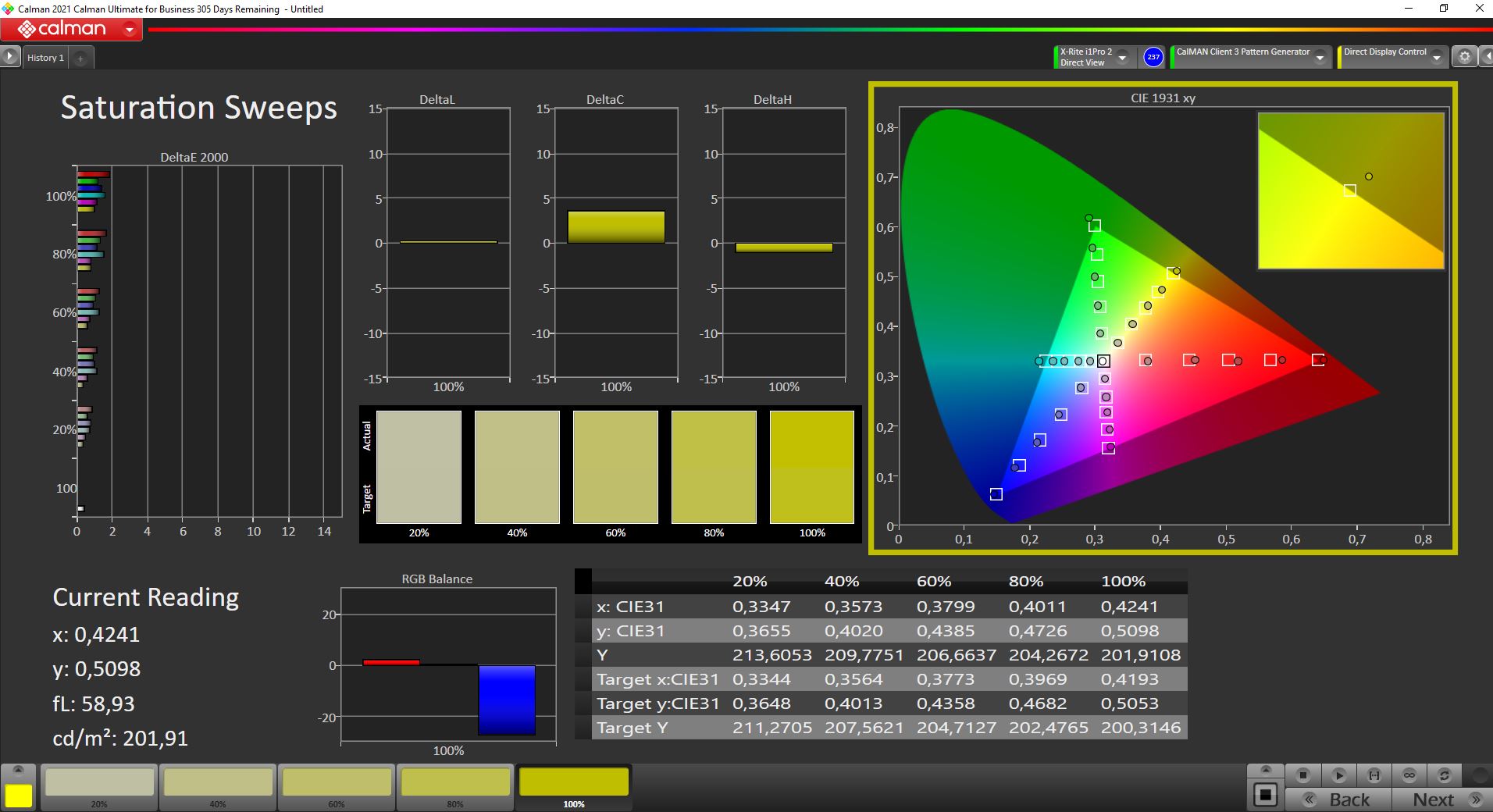
Task: Click the CIE 1931 xy chart
Action: tap(1162, 319)
